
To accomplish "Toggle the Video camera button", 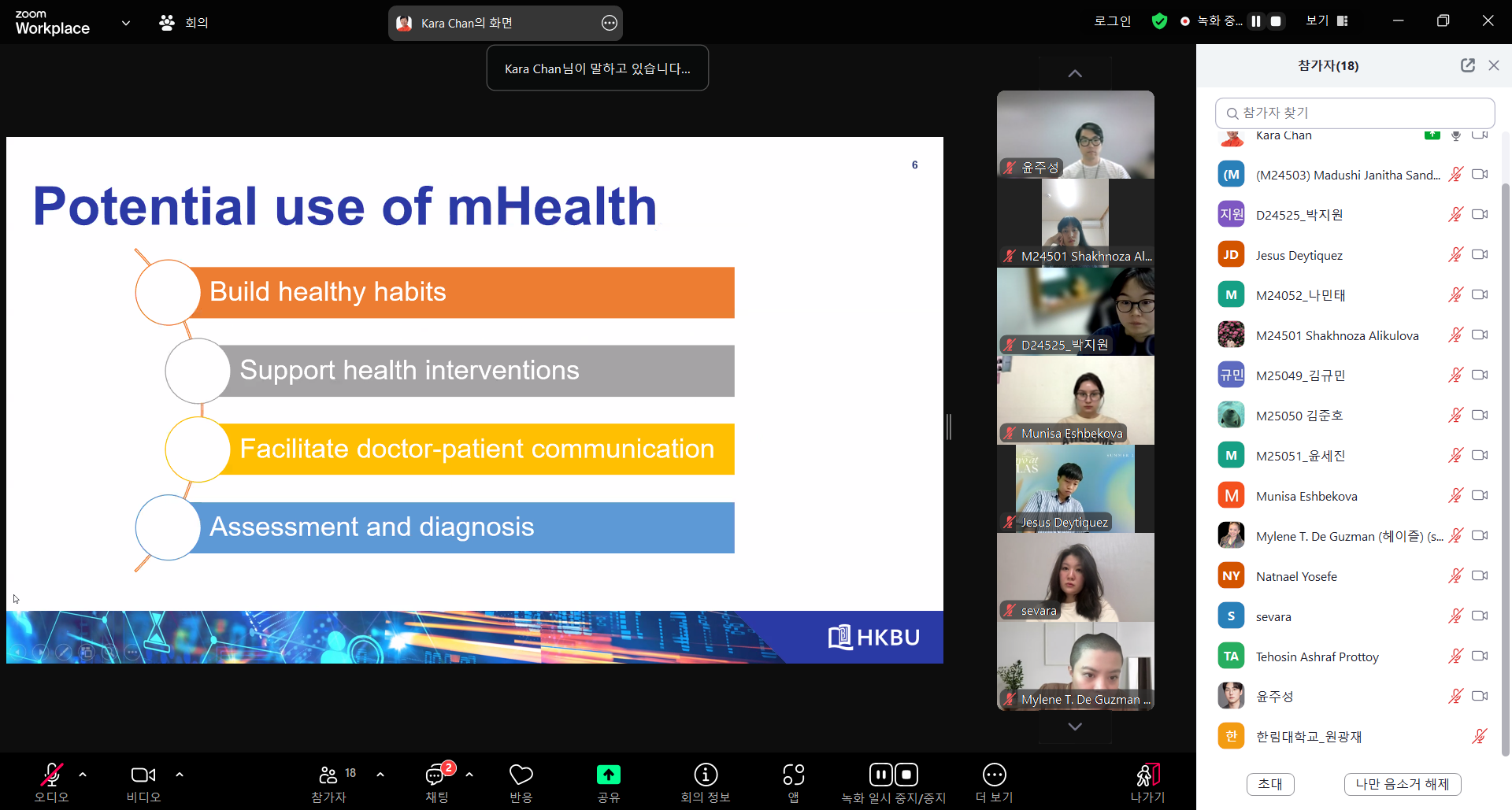I will [x=143, y=775].
